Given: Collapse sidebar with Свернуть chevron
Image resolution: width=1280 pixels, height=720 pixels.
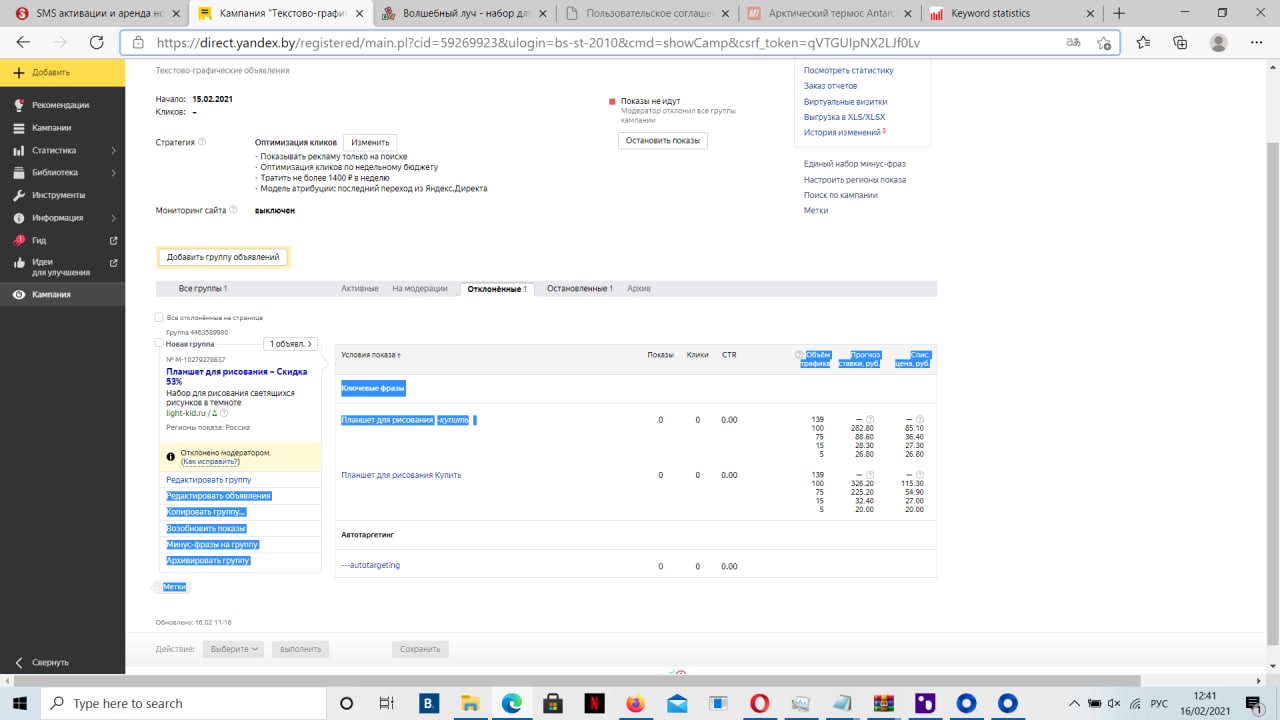Looking at the screenshot, I should tap(19, 662).
